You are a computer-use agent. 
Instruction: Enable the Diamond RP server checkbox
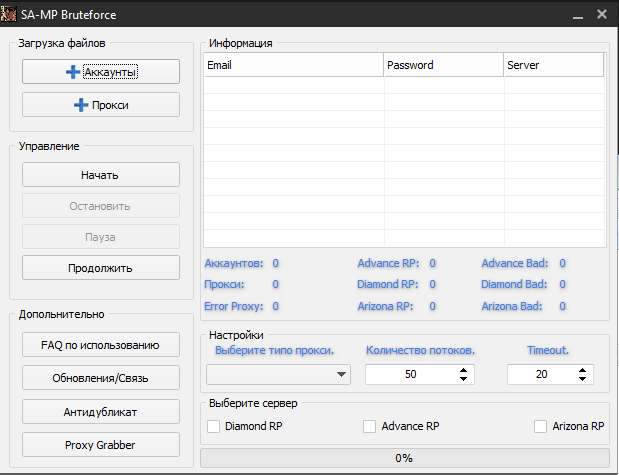(x=214, y=426)
